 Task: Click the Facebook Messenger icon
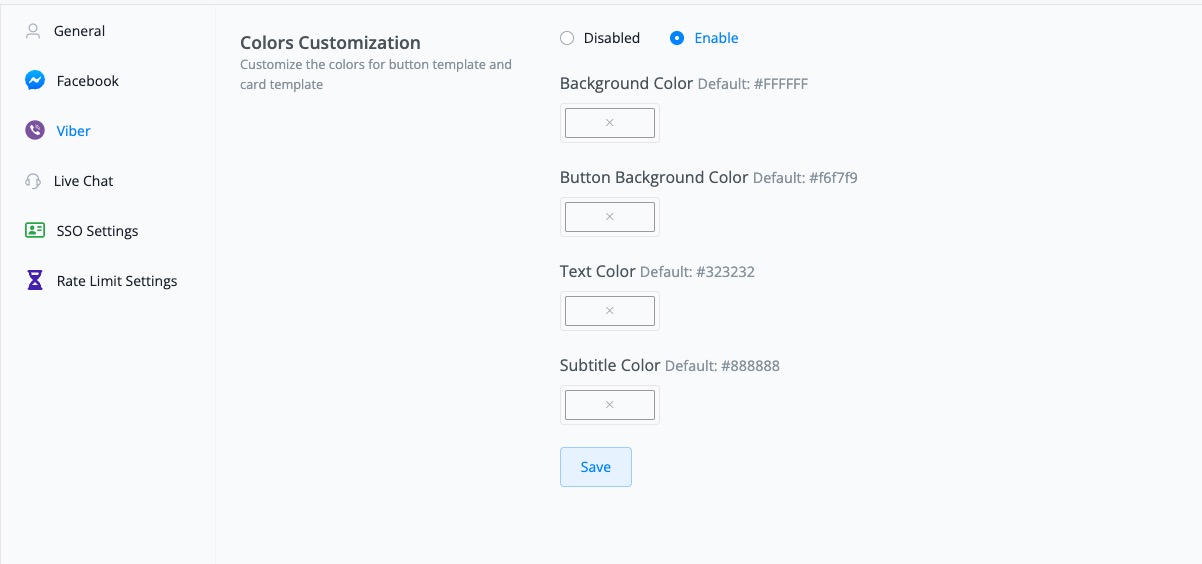[35, 81]
